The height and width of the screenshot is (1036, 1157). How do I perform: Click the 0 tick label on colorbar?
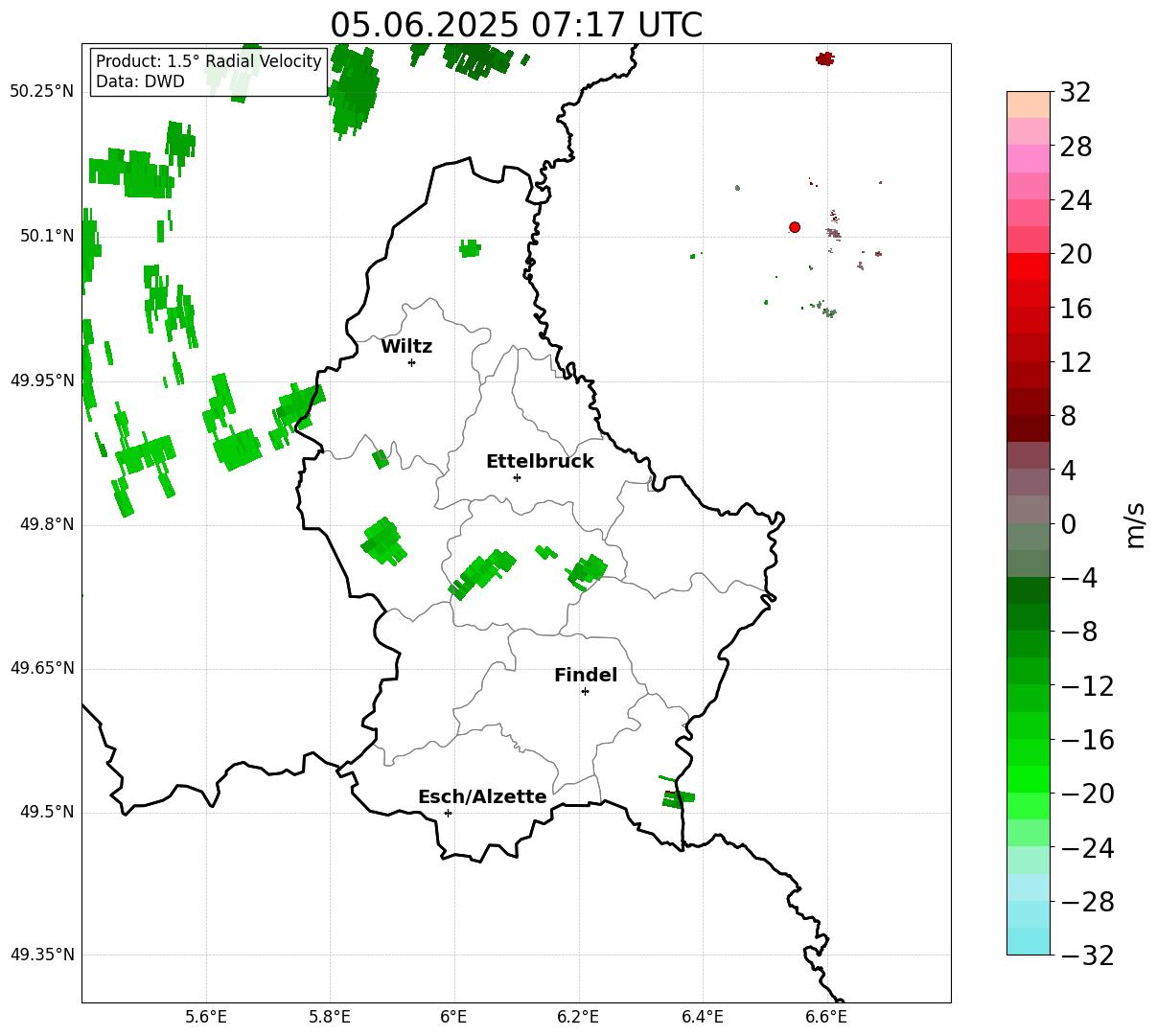[1068, 524]
